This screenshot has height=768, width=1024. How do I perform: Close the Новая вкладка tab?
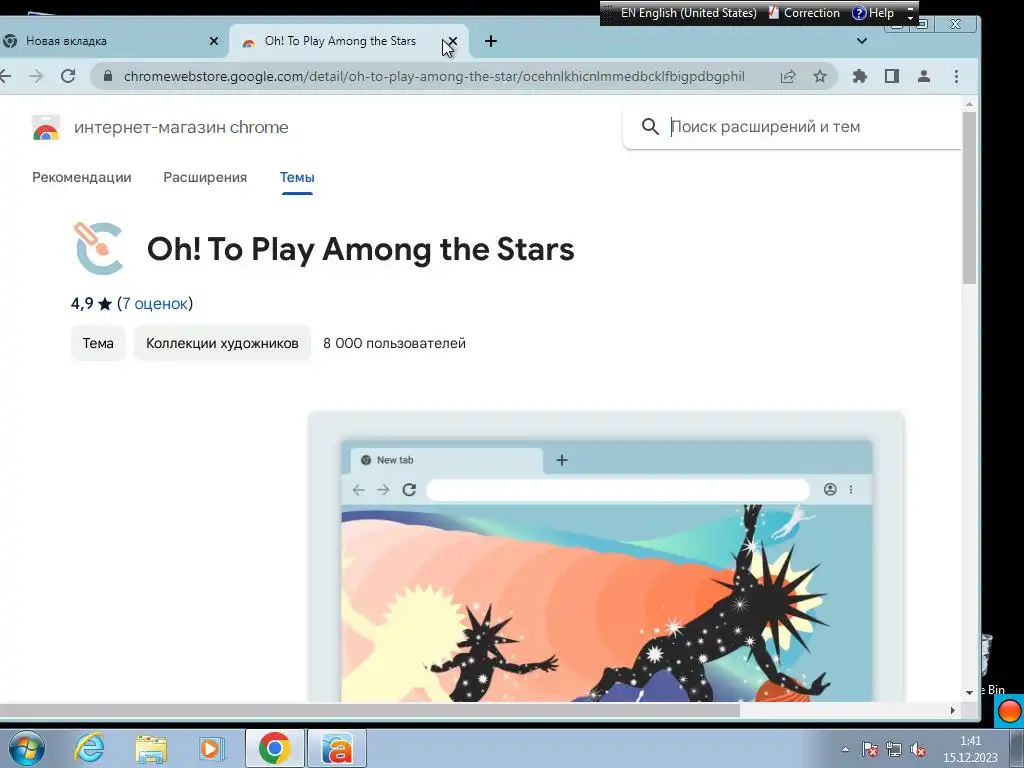click(x=214, y=41)
